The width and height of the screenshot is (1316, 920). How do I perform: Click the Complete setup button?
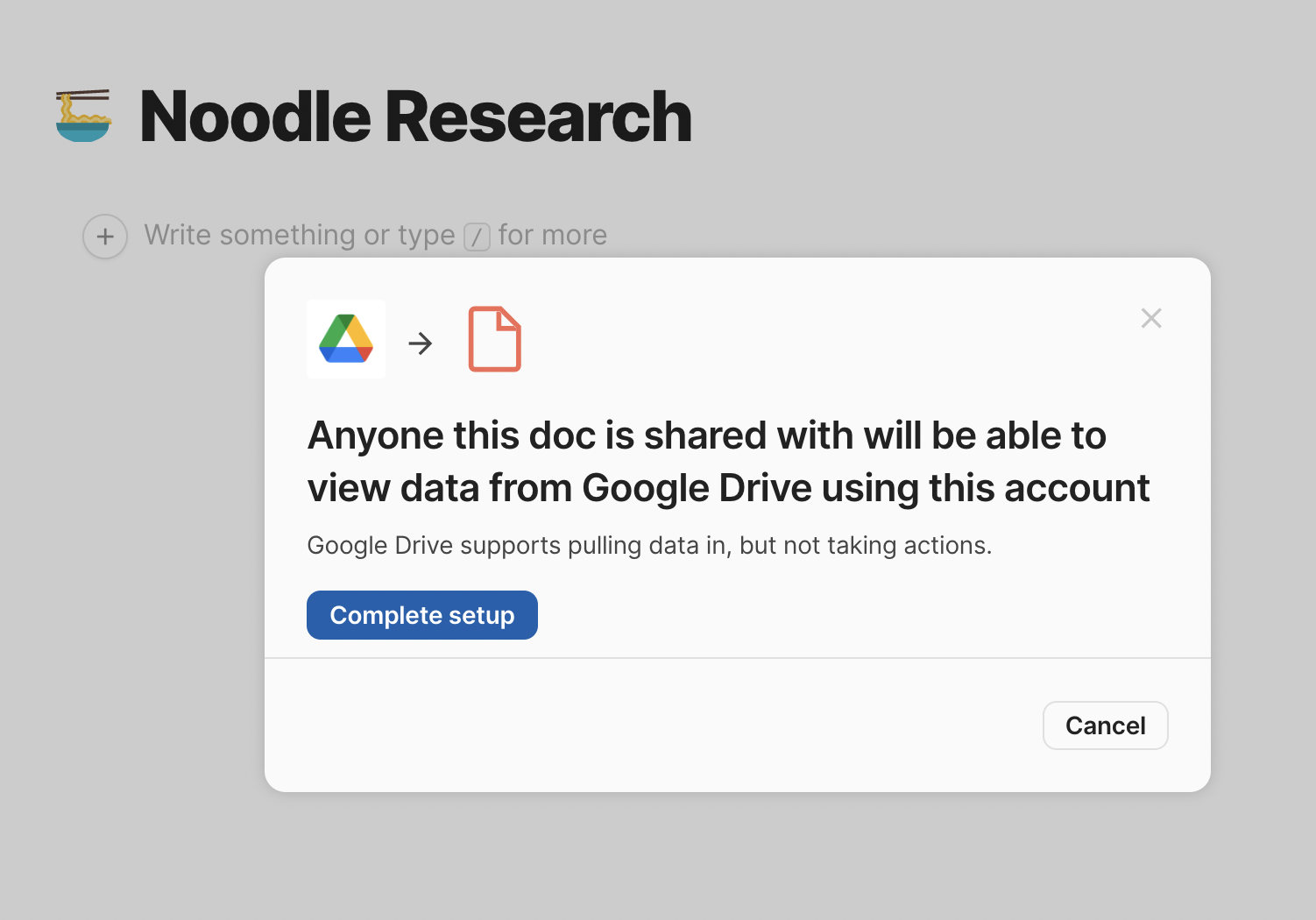click(x=422, y=615)
